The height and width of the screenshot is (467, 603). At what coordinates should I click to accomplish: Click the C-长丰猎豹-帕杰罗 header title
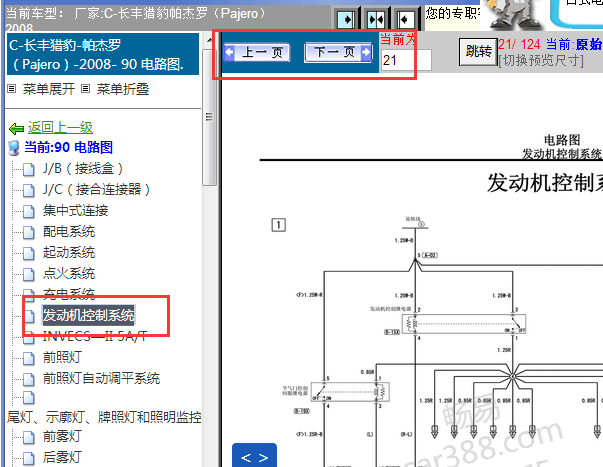[x=102, y=54]
